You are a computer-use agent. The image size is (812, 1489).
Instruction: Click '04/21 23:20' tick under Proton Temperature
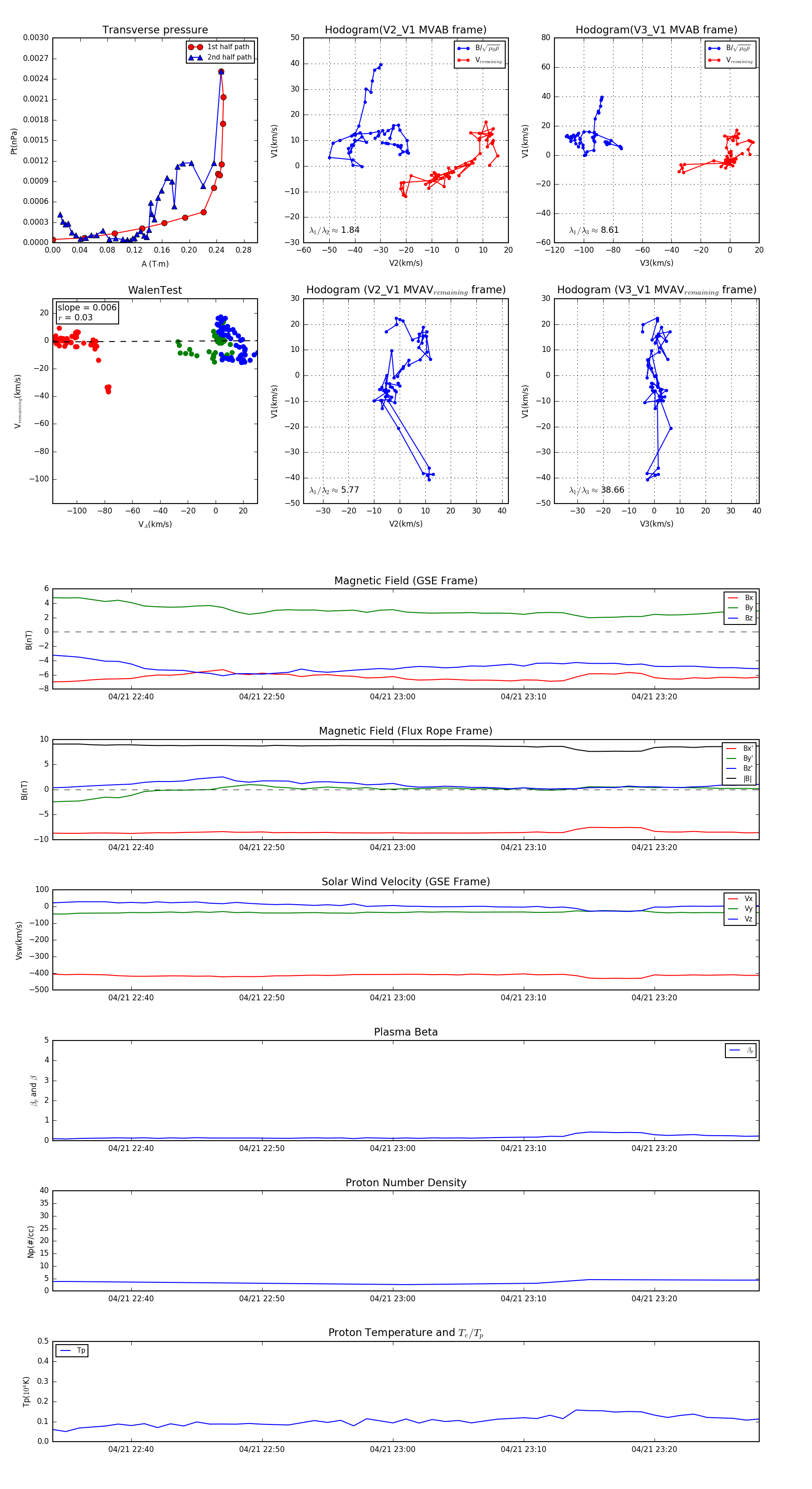tap(654, 1449)
